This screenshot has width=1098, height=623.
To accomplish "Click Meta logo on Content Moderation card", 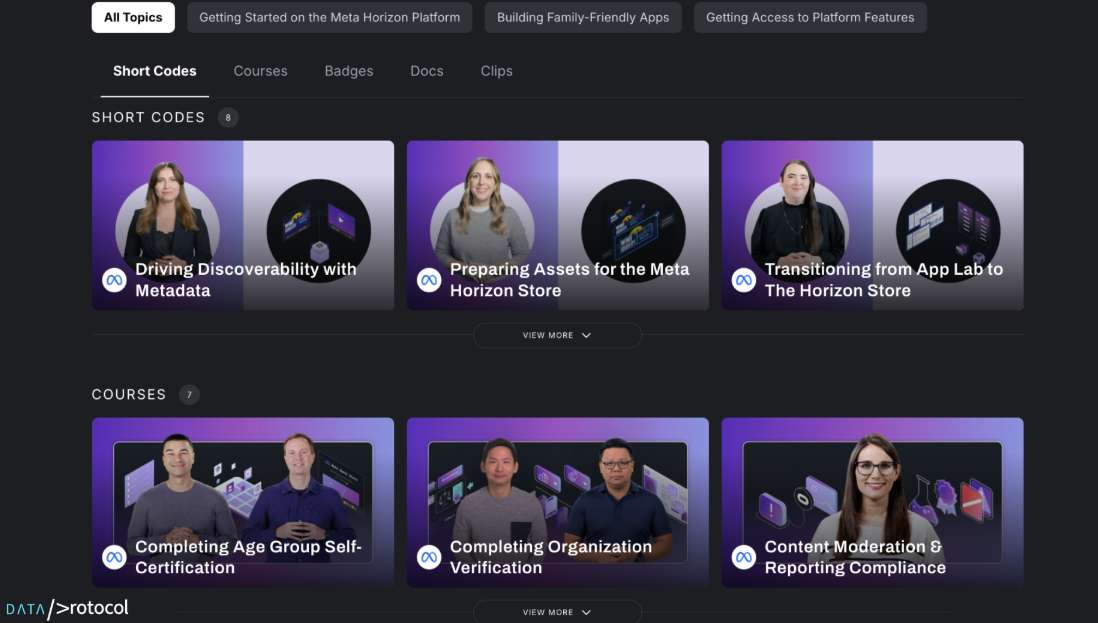I will tap(744, 557).
